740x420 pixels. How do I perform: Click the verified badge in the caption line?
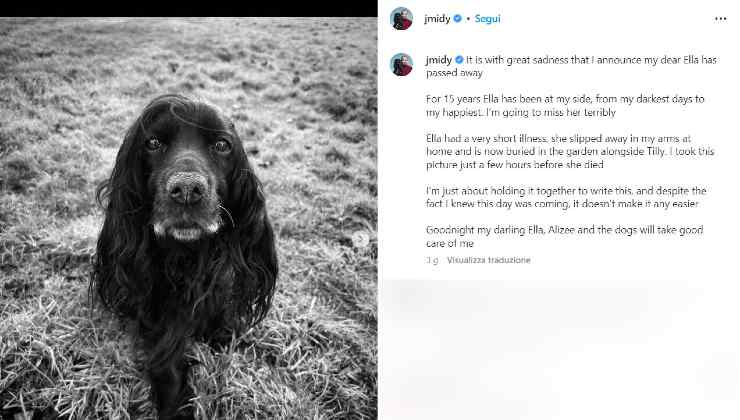459,60
